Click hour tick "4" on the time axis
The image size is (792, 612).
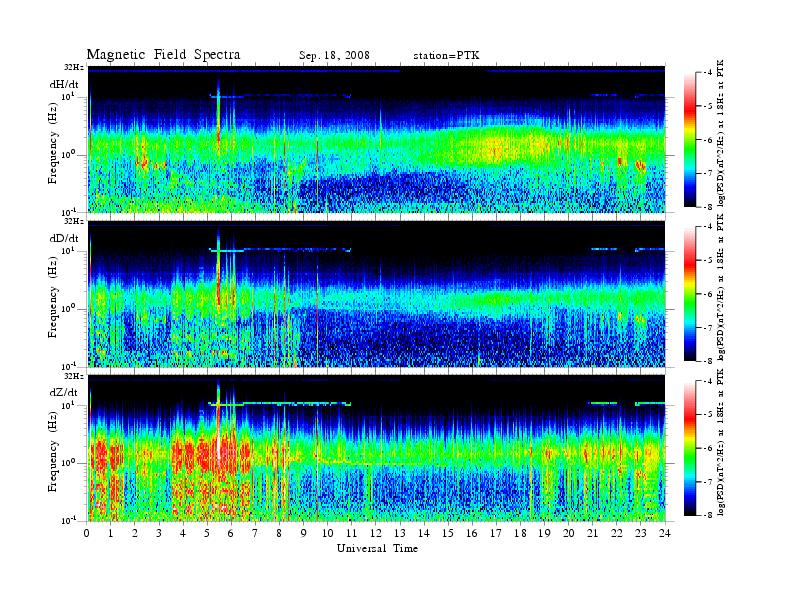tap(183, 533)
